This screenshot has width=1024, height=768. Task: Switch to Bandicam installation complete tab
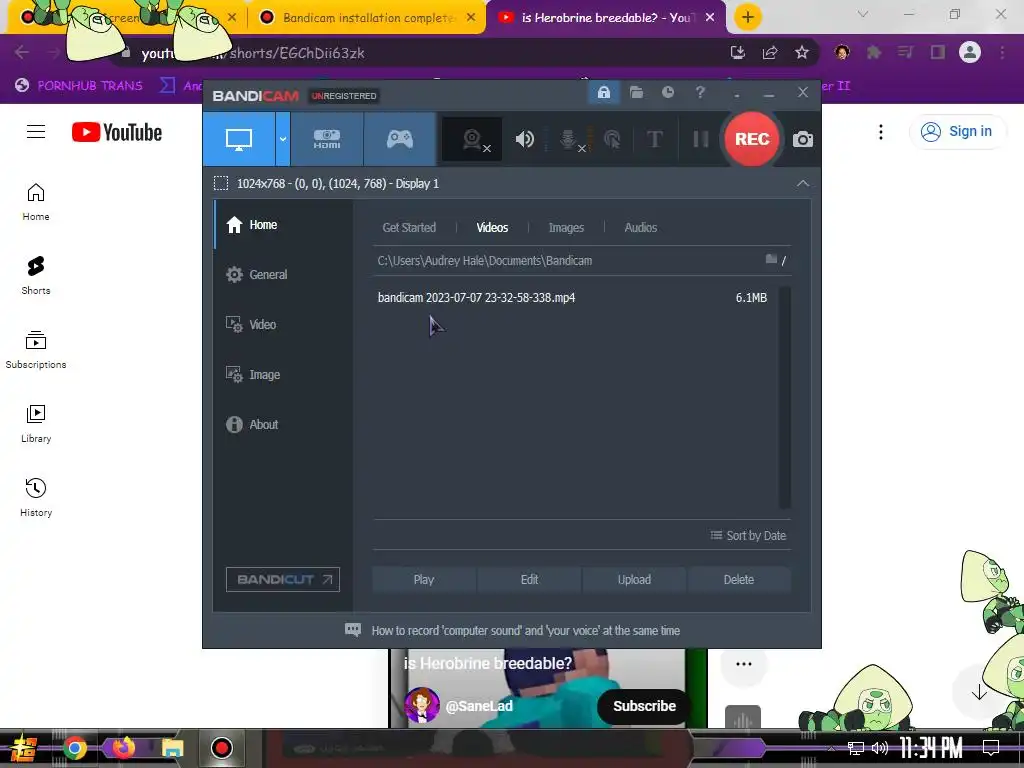click(367, 18)
